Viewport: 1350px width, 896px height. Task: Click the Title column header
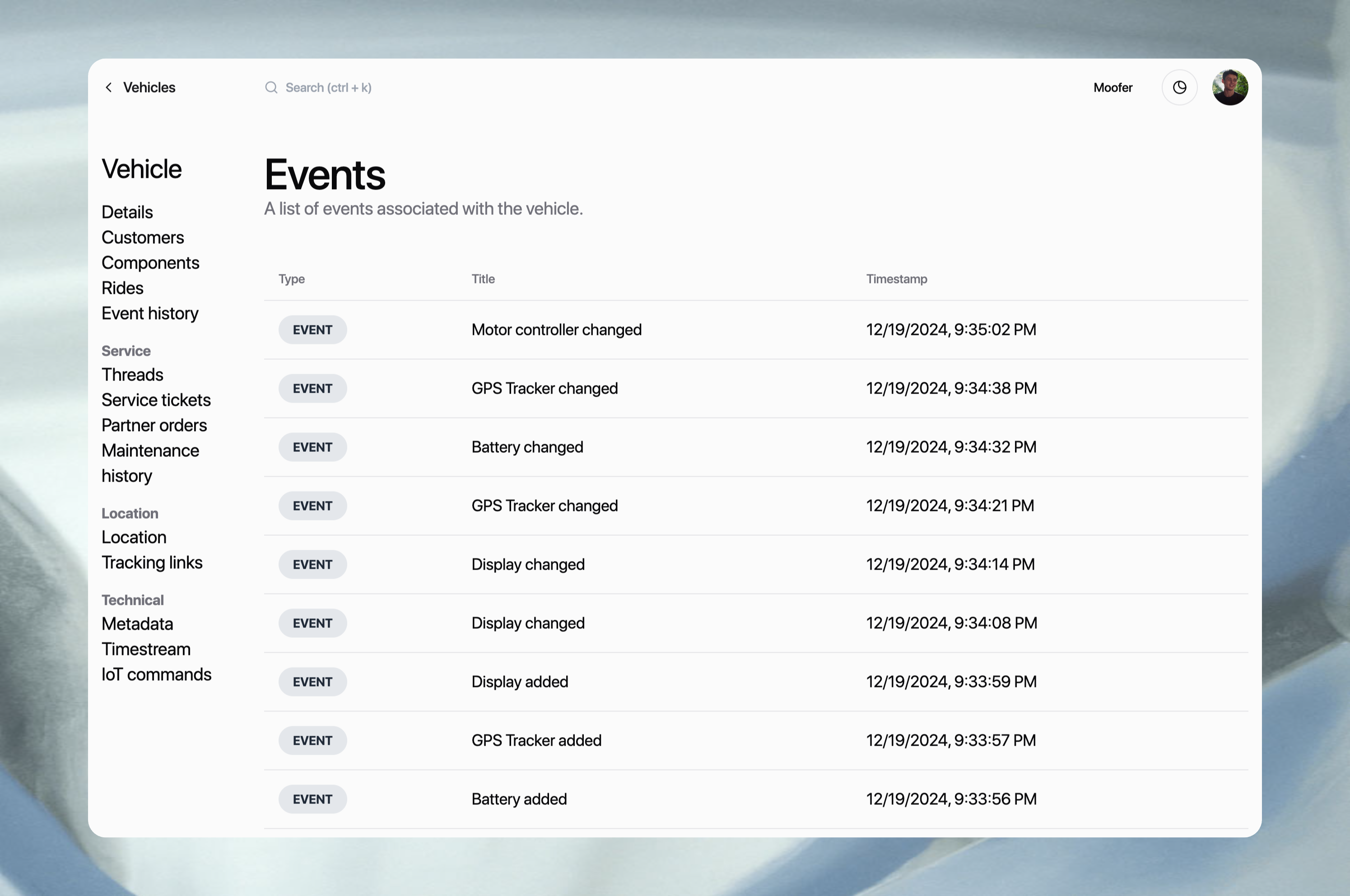click(x=483, y=279)
